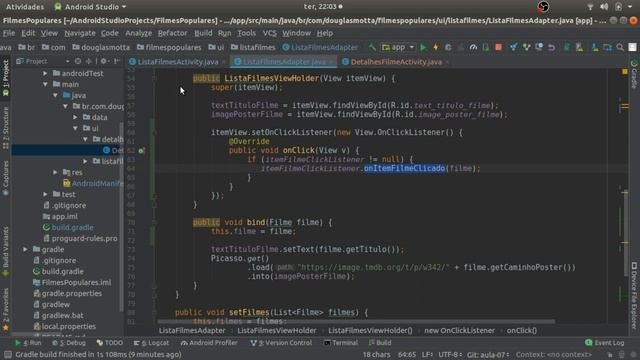Collapse the java folder
This screenshot has width=640, height=360.
pyautogui.click(x=55, y=96)
